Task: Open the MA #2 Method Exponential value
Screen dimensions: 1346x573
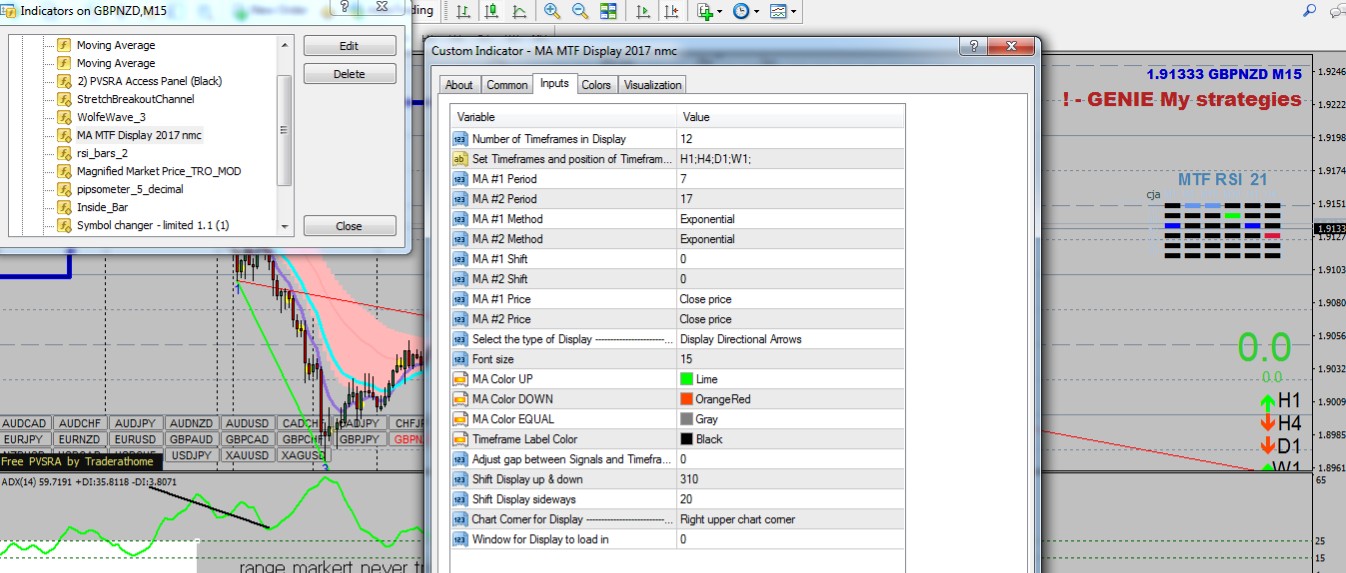Action: pyautogui.click(x=790, y=239)
